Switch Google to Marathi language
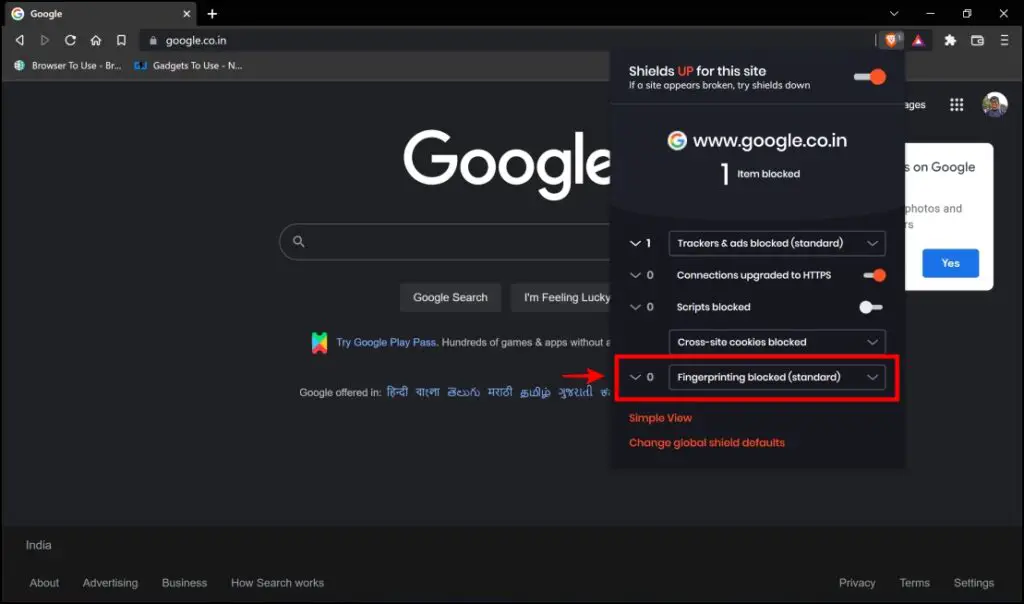Screen dimensions: 1024x604 500,392
